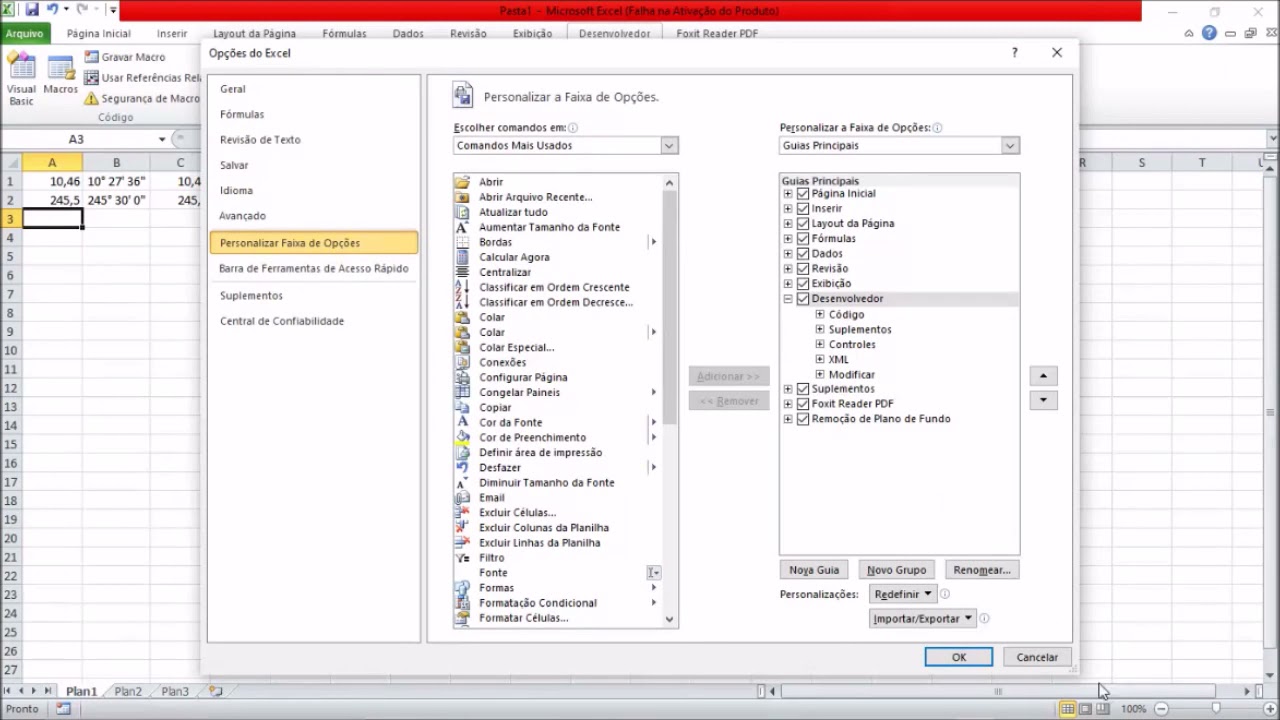The height and width of the screenshot is (720, 1280).
Task: Expand the XML group in tree
Action: tap(820, 359)
